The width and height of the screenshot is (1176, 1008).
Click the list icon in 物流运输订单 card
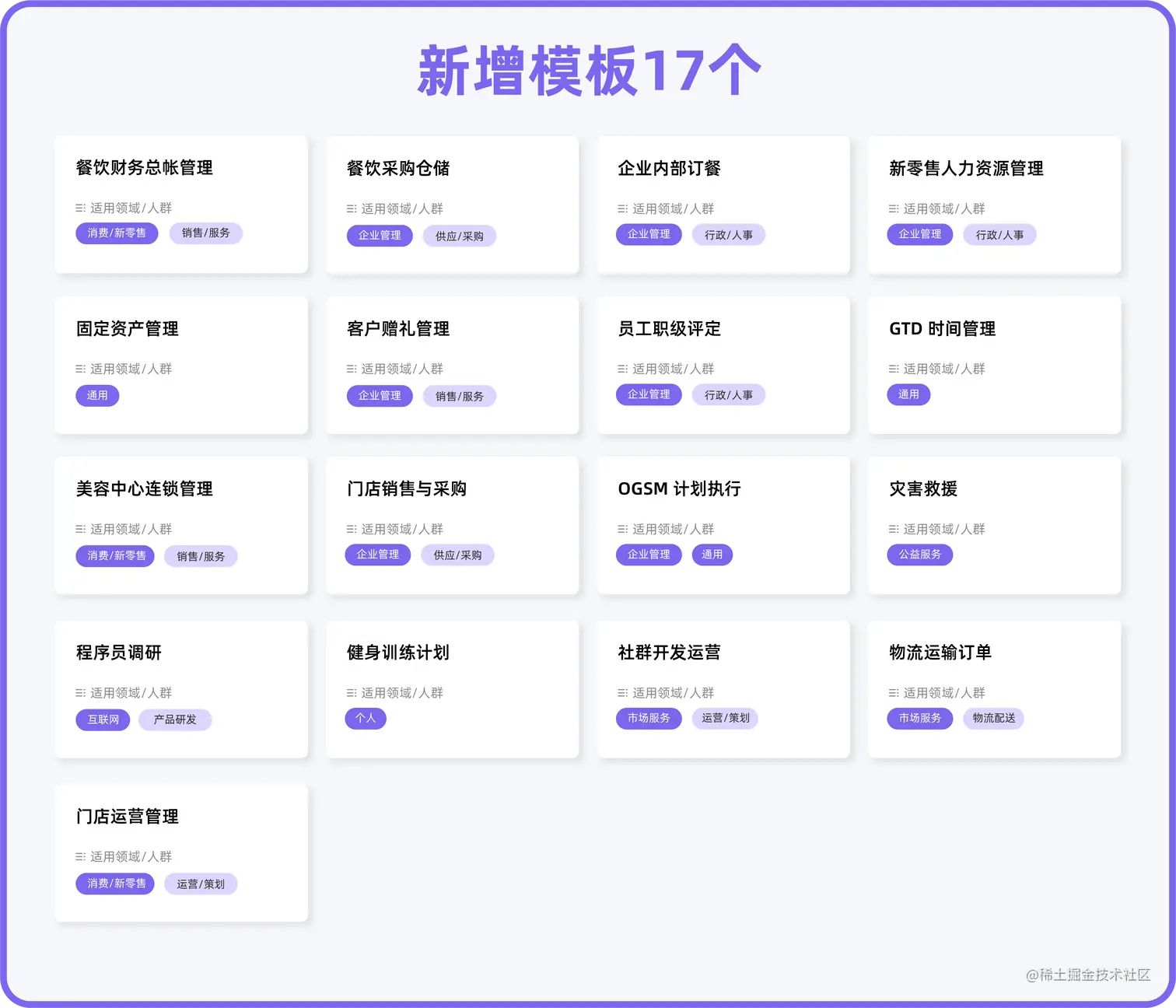point(894,693)
